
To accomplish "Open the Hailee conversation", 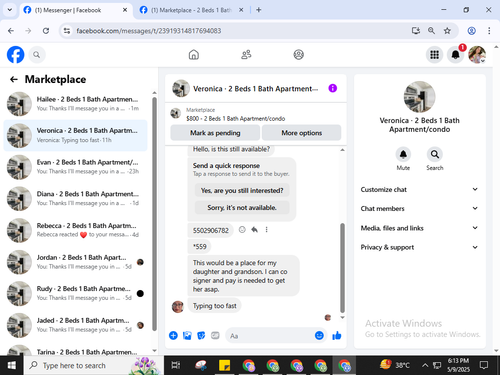I will tap(75, 104).
